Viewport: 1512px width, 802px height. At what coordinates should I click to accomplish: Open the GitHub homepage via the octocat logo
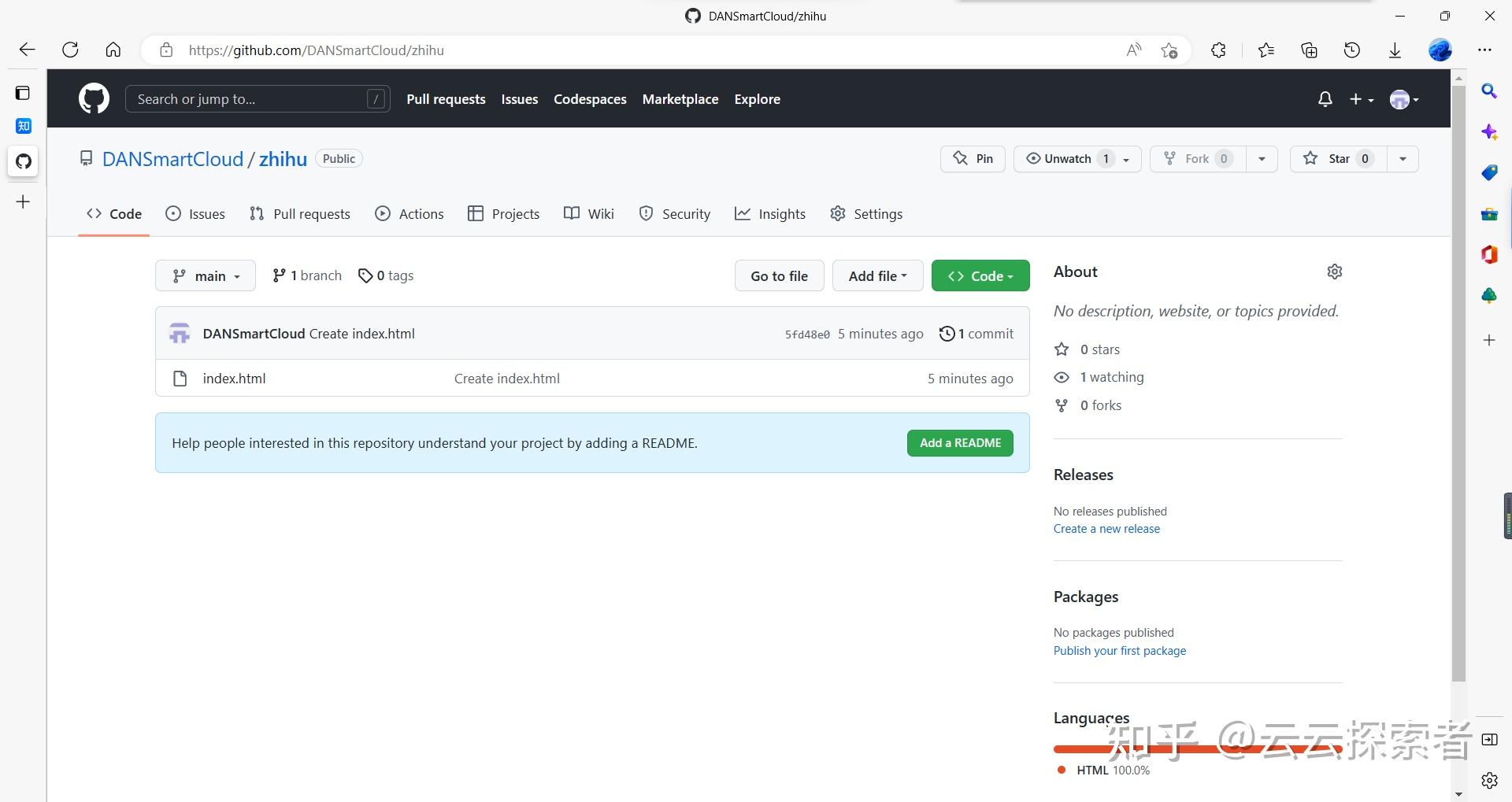click(93, 98)
